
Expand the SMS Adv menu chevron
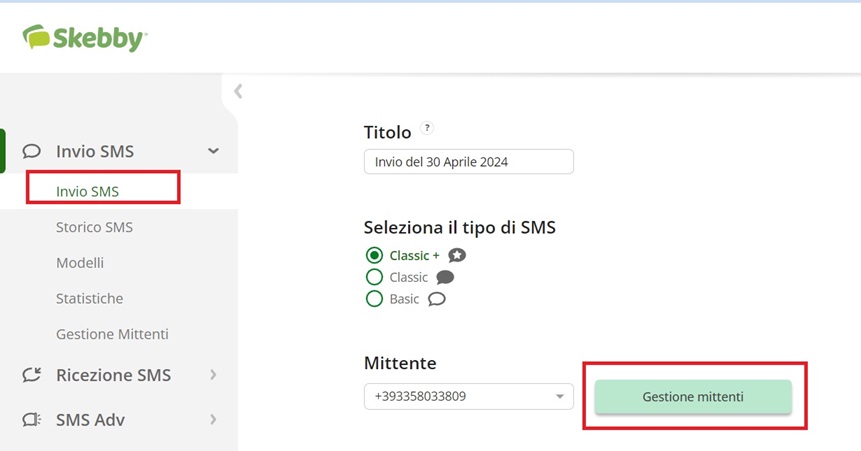[x=213, y=420]
